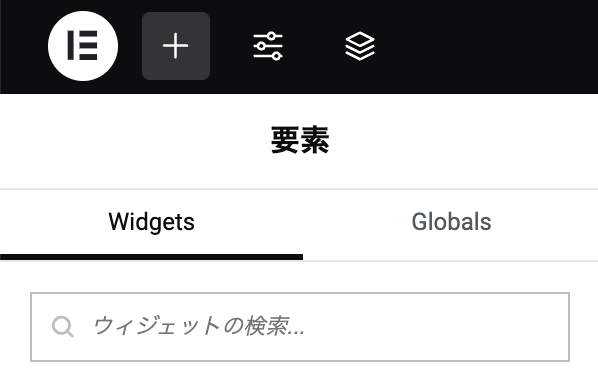Open global widgets via Globals label
The image size is (598, 380).
[451, 222]
